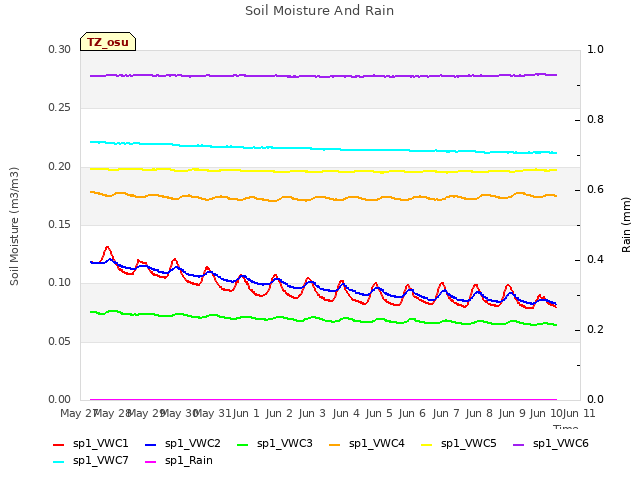Click the May 31 date tick label
The image size is (640, 480).
click(x=212, y=413)
